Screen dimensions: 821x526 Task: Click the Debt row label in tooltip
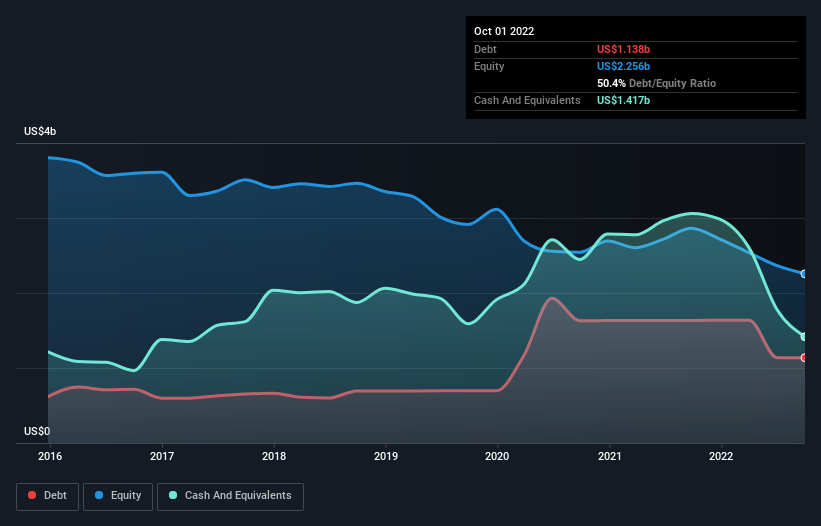click(485, 49)
